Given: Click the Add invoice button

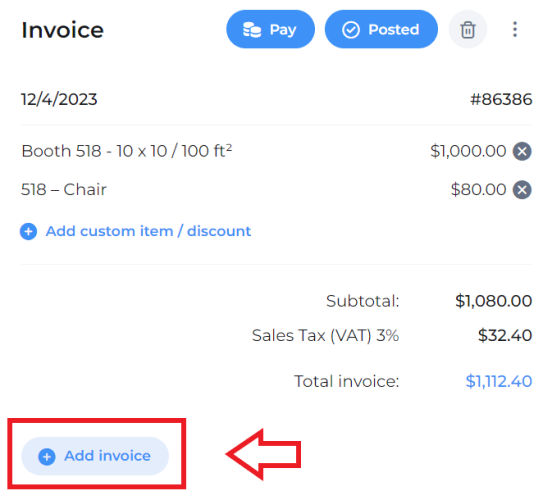Looking at the screenshot, I should click(95, 456).
